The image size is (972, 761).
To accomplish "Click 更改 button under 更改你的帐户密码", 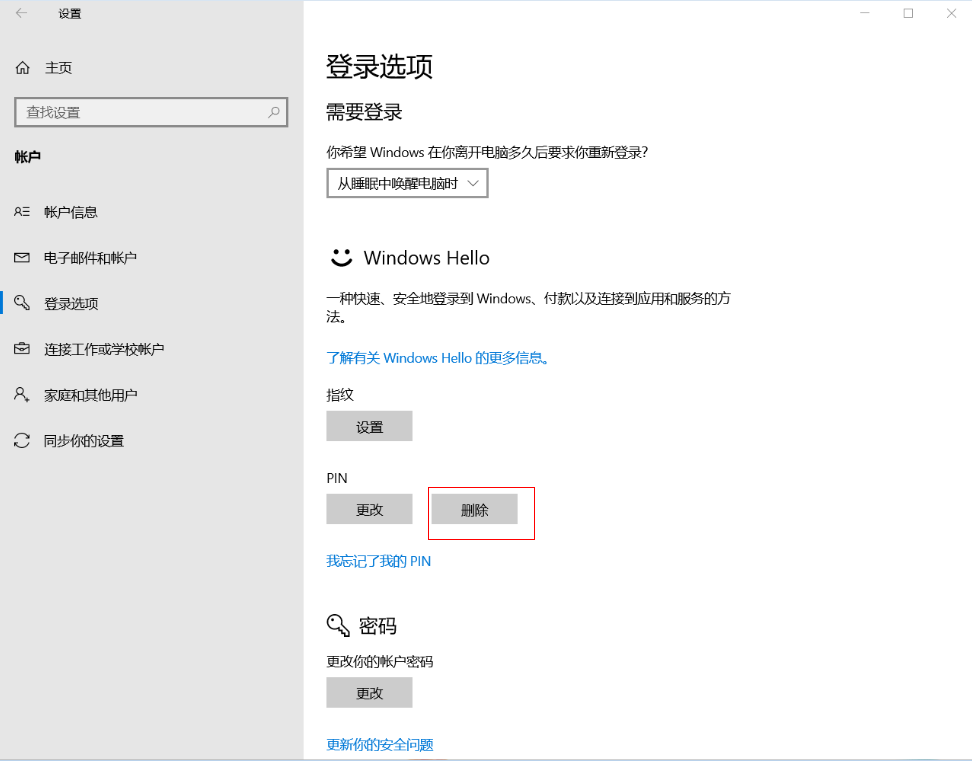I will pos(369,693).
